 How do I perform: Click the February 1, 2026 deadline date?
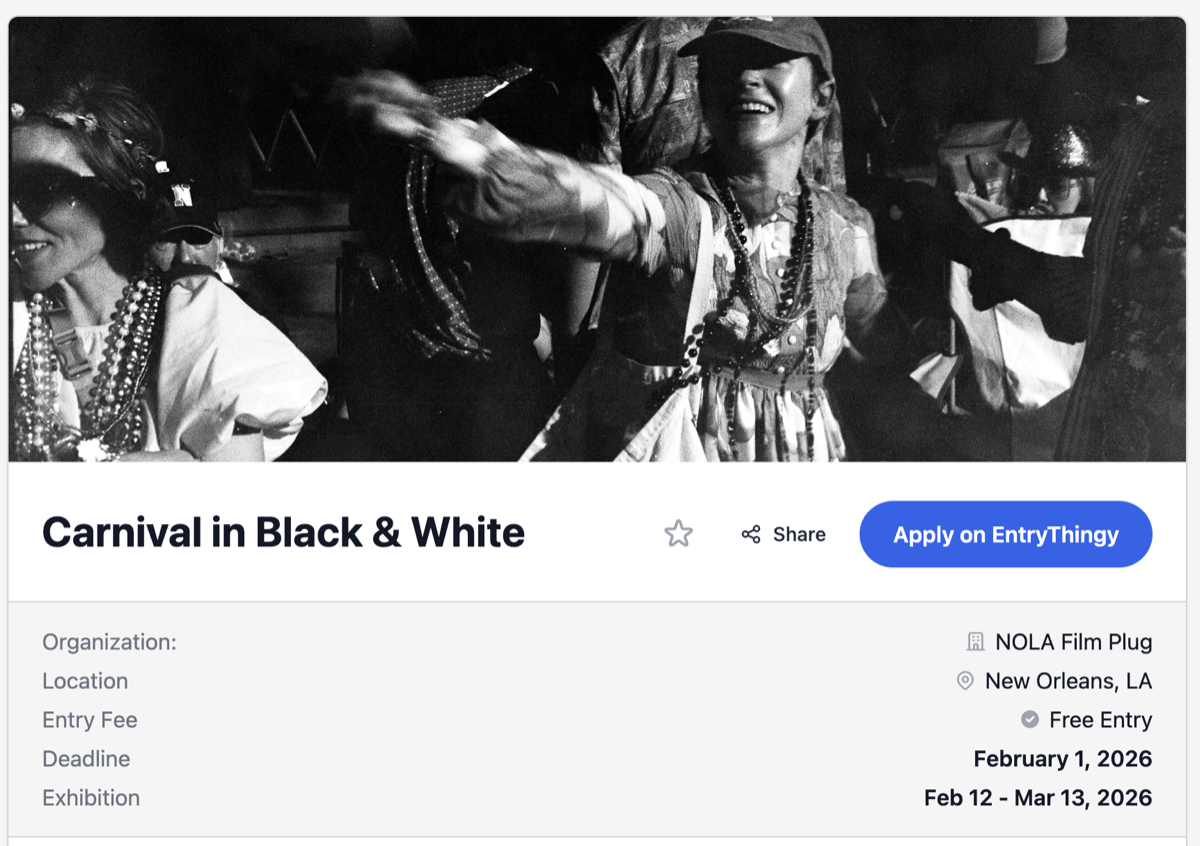coord(1062,759)
